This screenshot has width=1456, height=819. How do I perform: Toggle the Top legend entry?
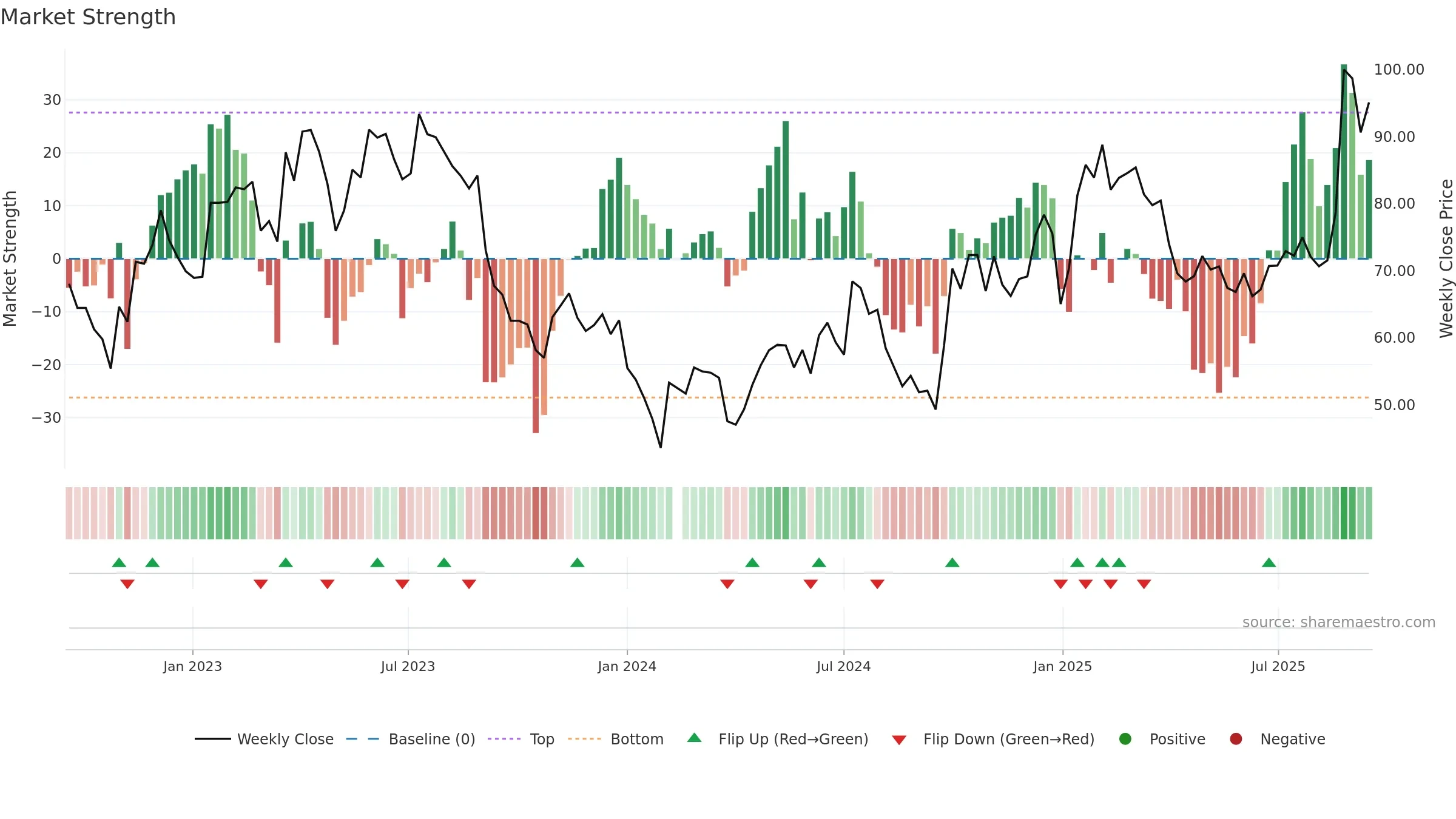click(x=521, y=739)
